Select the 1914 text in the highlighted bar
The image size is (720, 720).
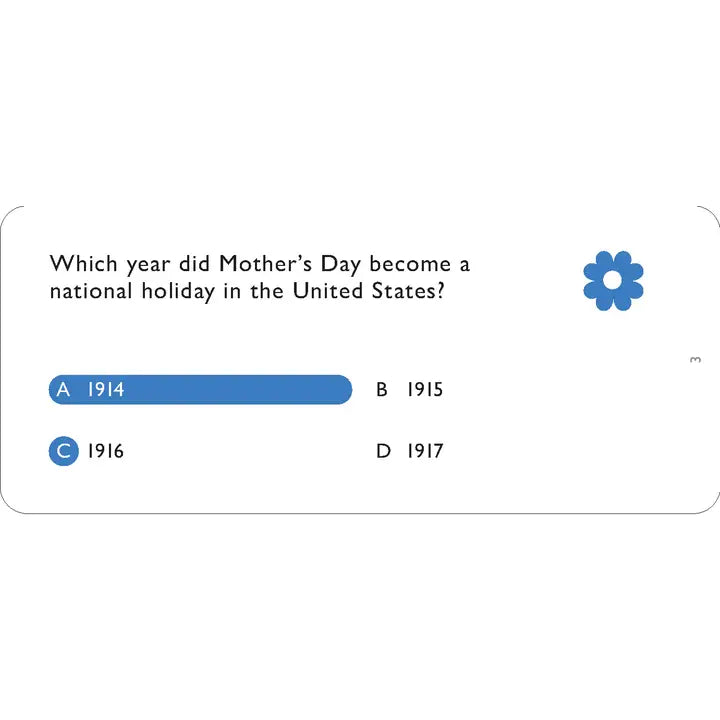tap(106, 389)
